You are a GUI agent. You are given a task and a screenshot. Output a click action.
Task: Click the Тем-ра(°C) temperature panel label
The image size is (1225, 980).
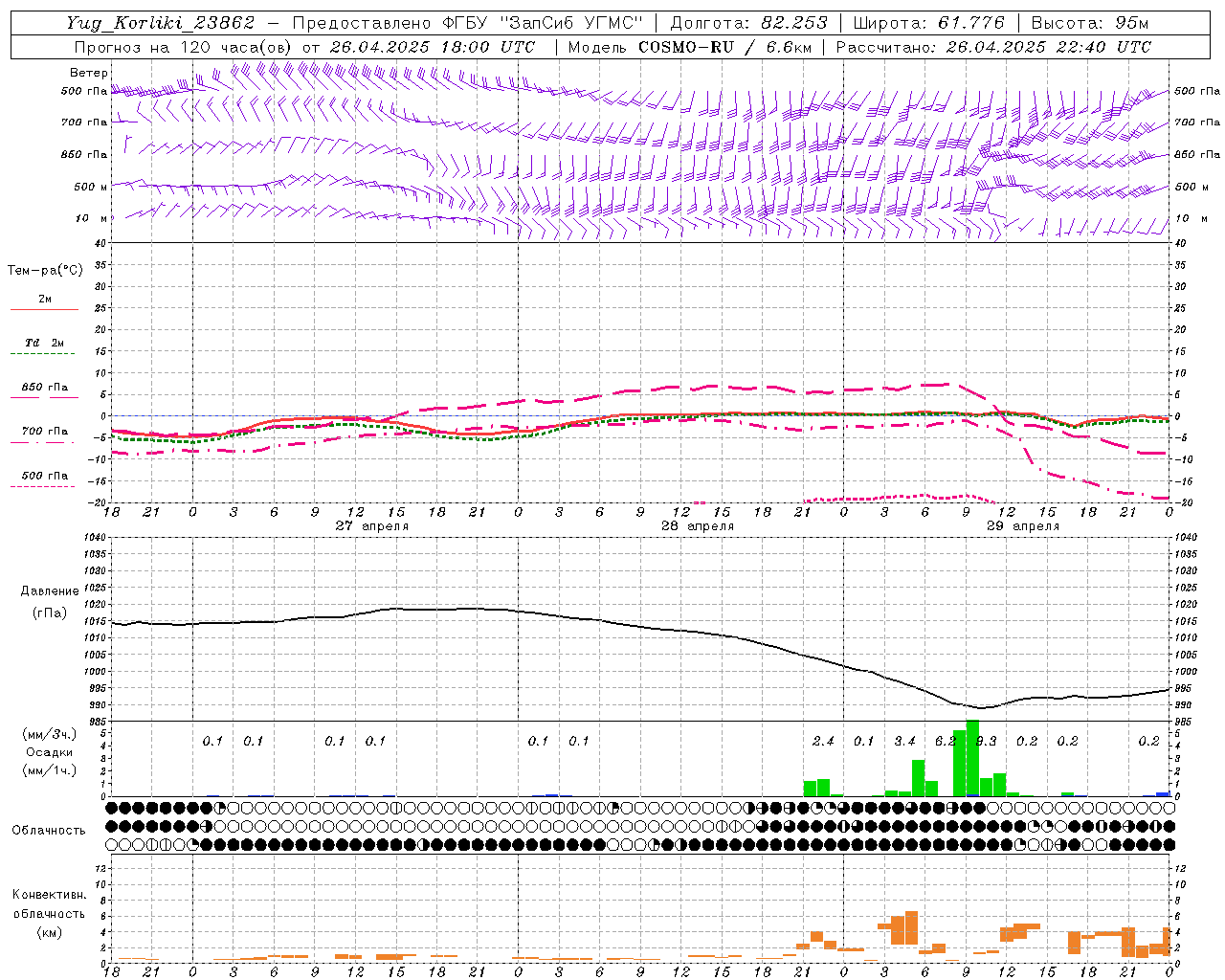tap(45, 271)
